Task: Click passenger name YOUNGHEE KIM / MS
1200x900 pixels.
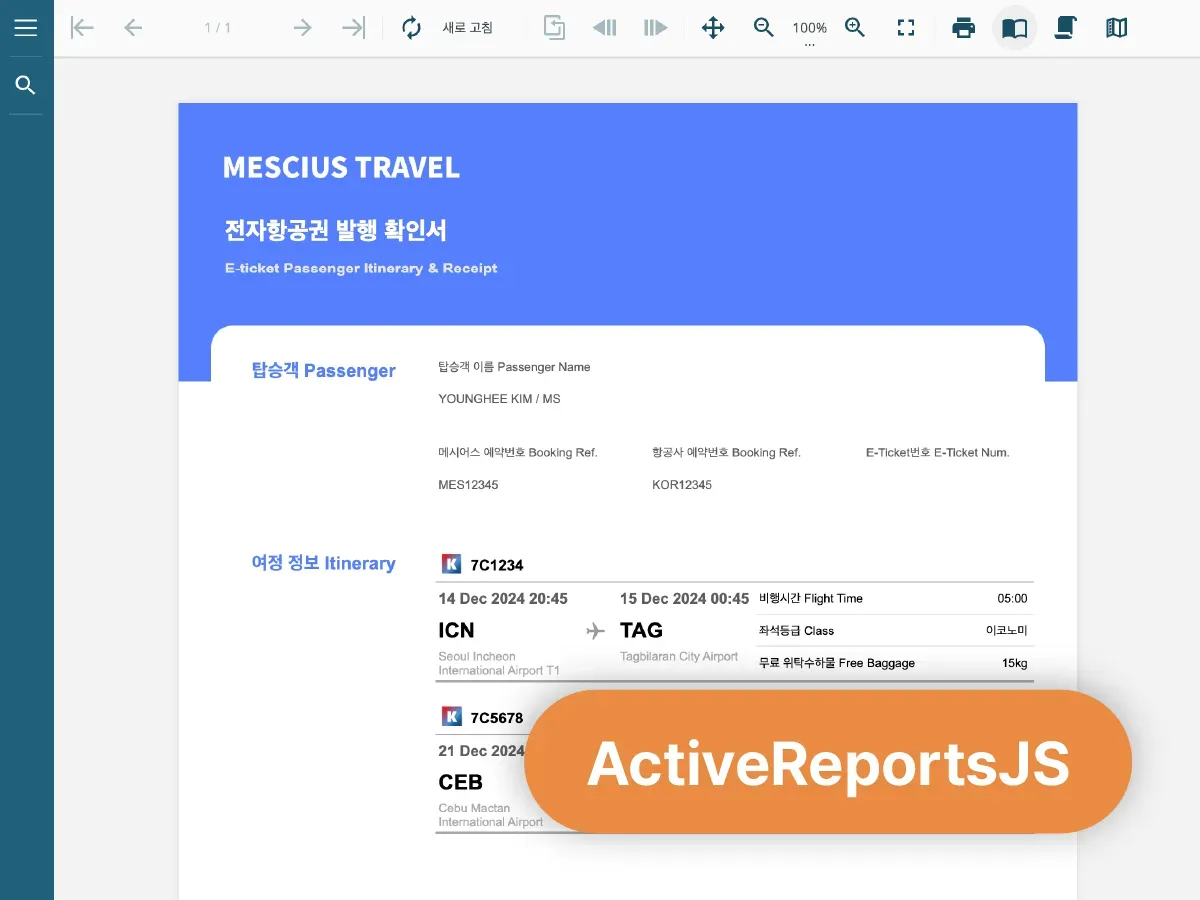Action: tap(499, 399)
